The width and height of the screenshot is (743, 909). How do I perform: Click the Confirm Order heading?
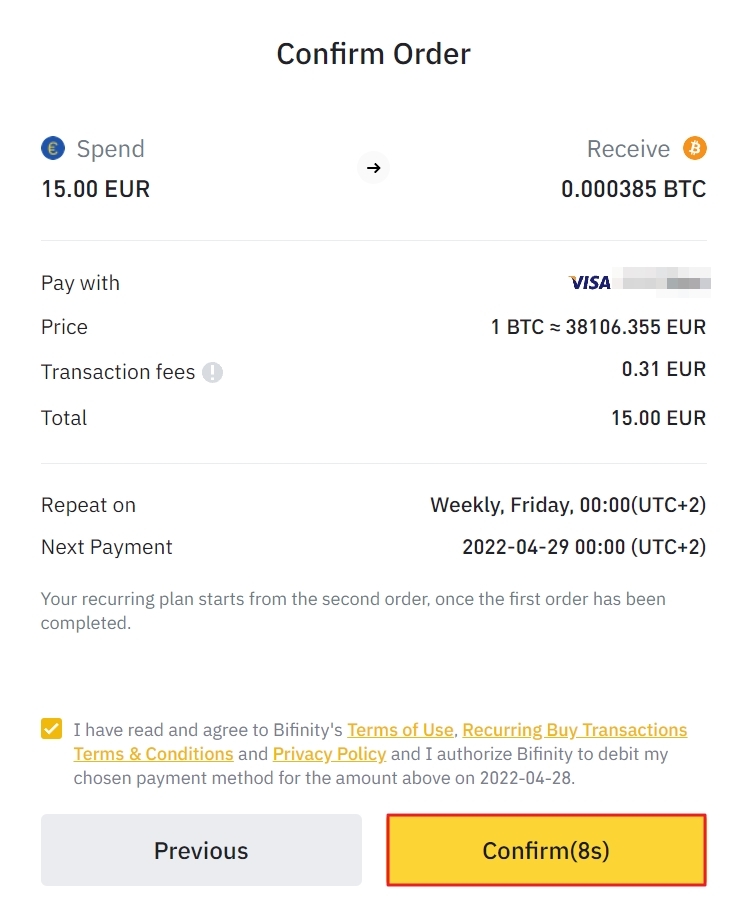(373, 54)
